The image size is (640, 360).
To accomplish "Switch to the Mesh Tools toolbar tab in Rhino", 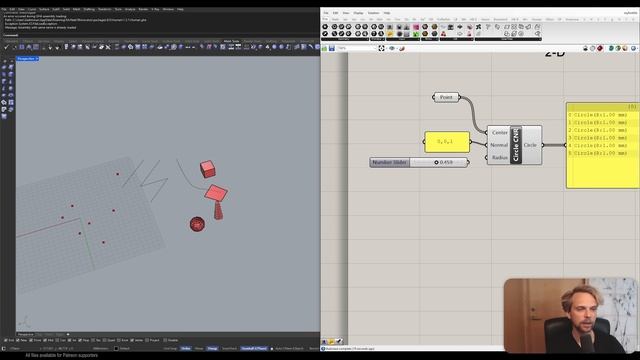I will [231, 41].
